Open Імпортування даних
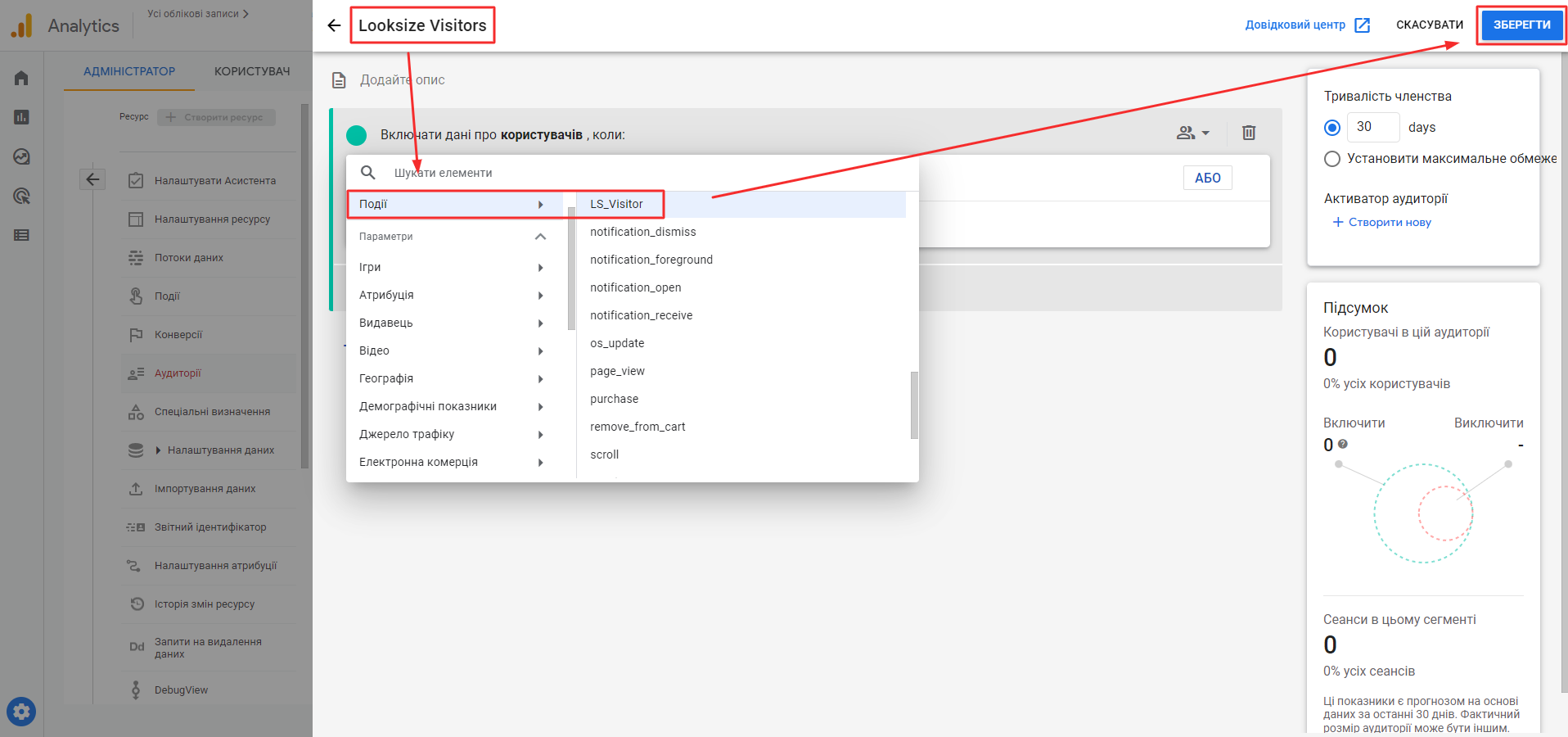Image resolution: width=1568 pixels, height=737 pixels. pyautogui.click(x=205, y=489)
